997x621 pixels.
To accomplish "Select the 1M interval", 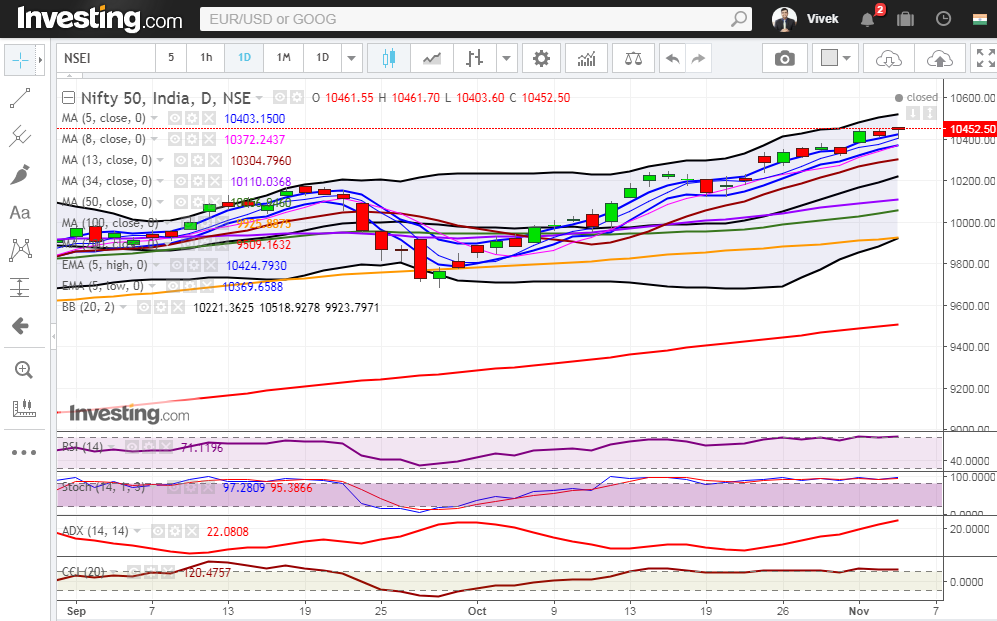I will [x=284, y=58].
